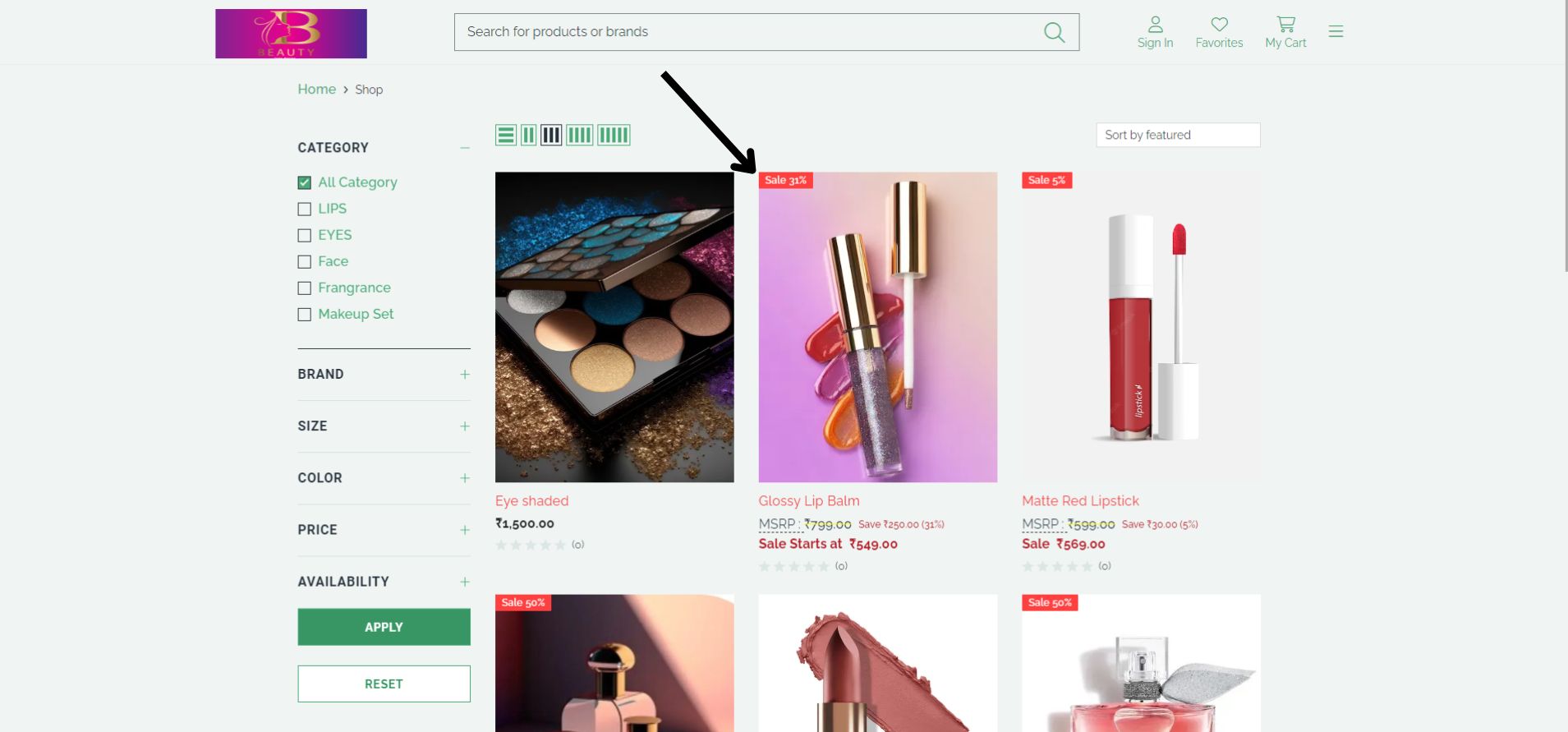Switch to list view layout icon

click(506, 135)
